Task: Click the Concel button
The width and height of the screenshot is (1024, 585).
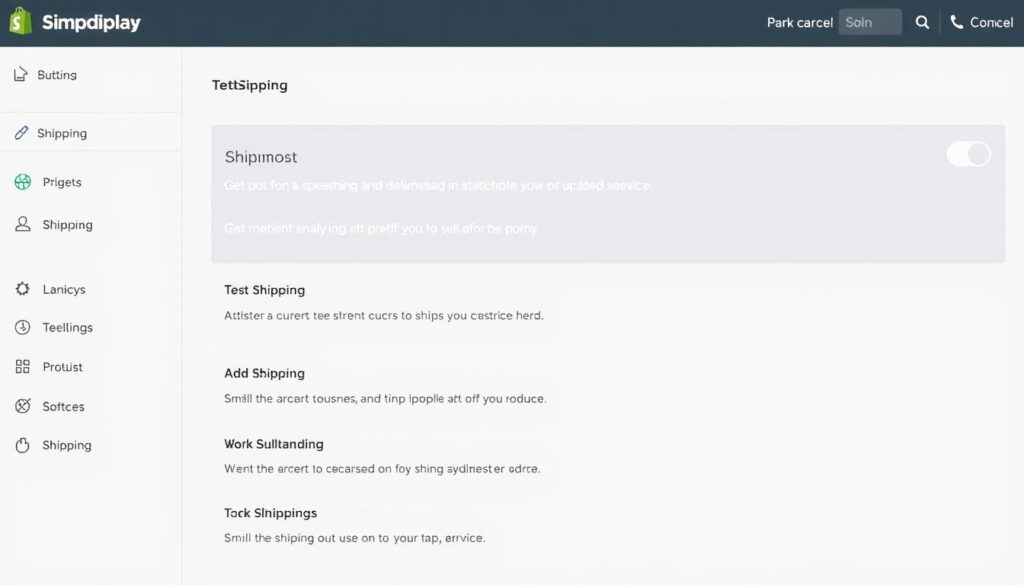Action: click(x=991, y=22)
